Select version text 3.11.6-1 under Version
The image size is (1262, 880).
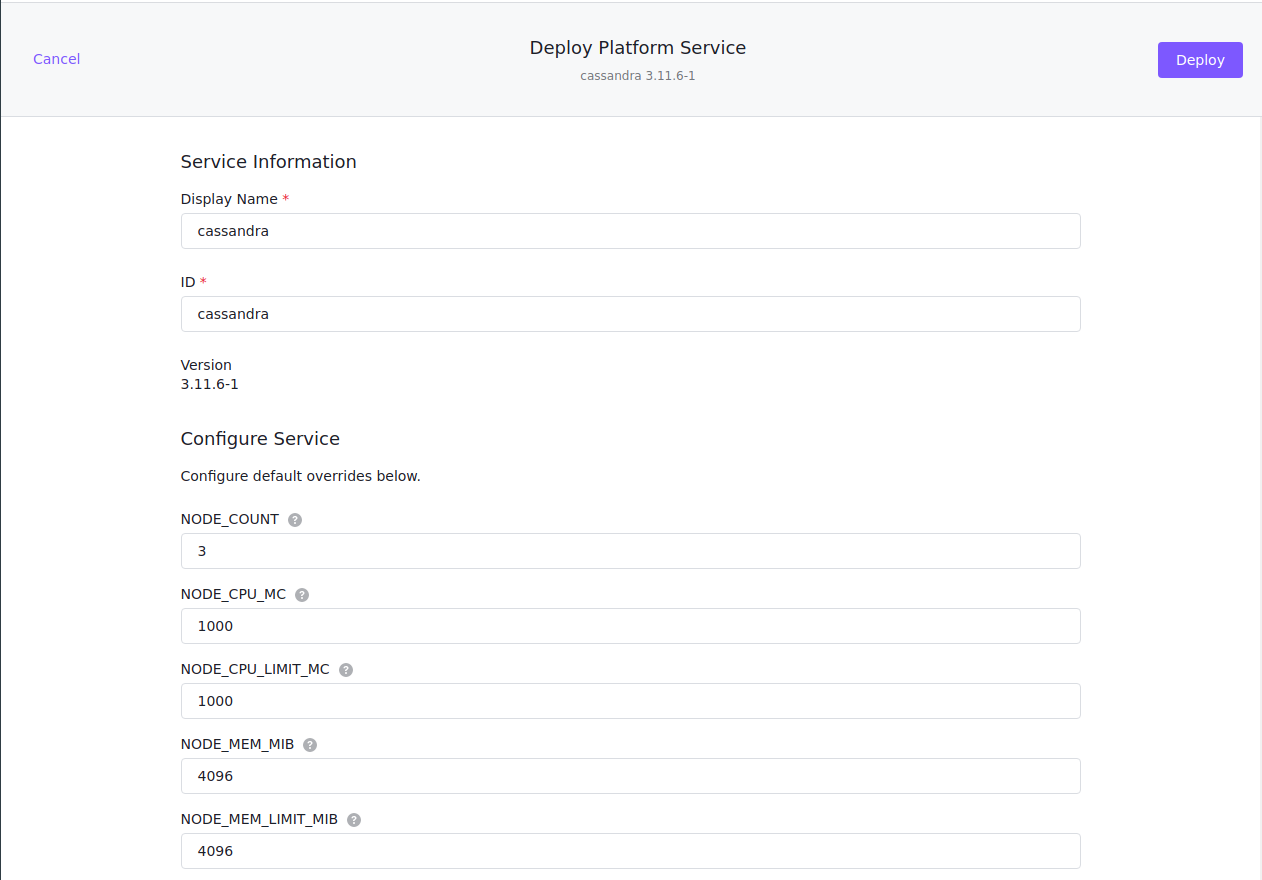210,384
